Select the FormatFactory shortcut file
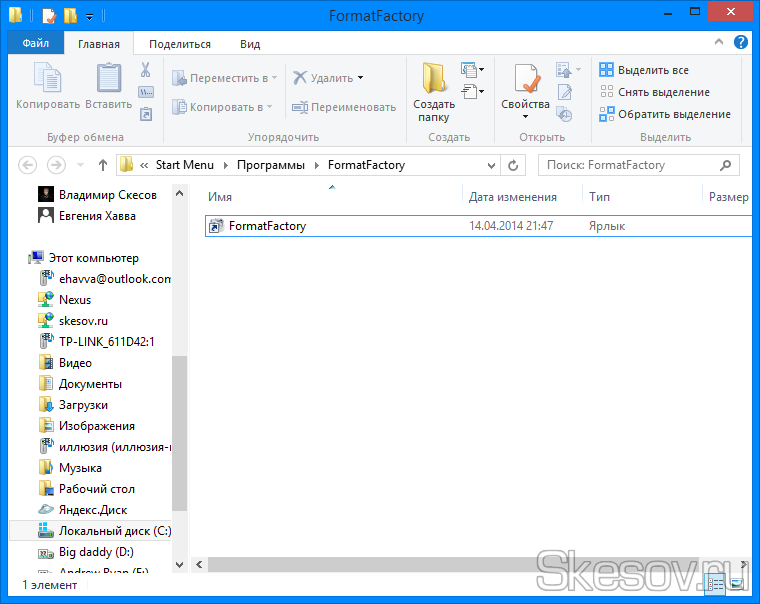This screenshot has height=604, width=760. [267, 226]
